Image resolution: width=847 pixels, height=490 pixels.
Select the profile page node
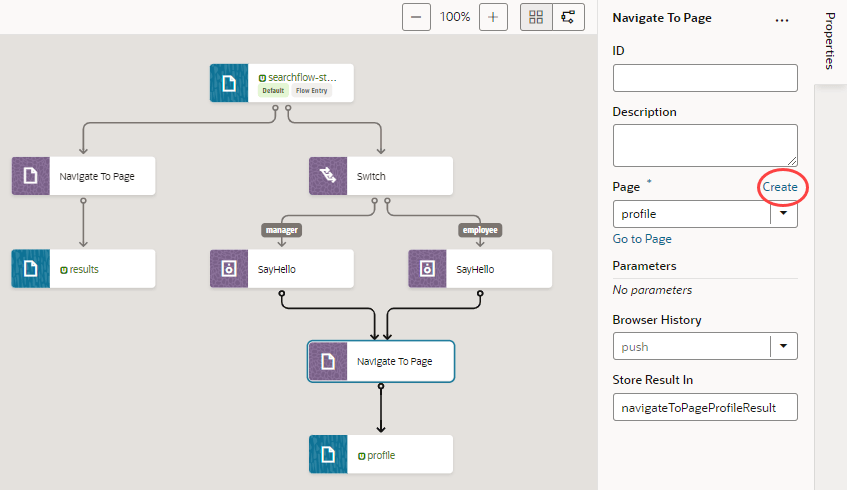coord(381,454)
